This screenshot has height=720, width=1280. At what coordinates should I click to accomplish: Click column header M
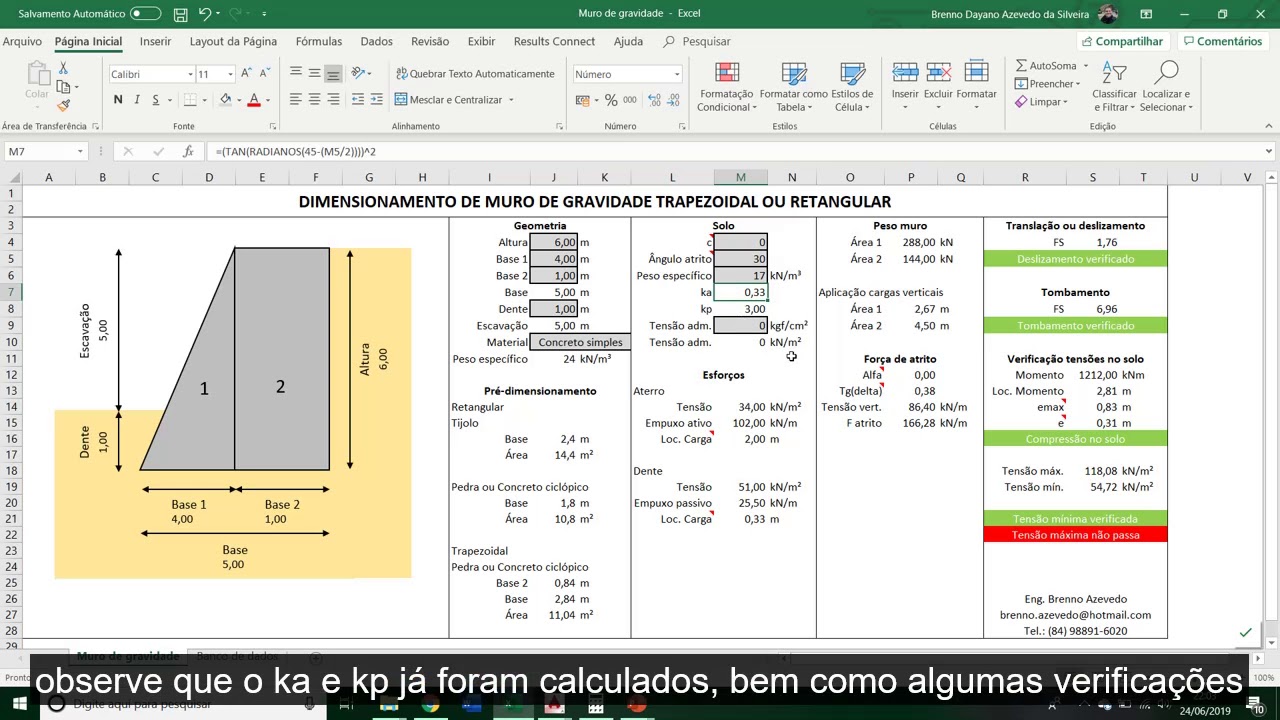pos(741,177)
